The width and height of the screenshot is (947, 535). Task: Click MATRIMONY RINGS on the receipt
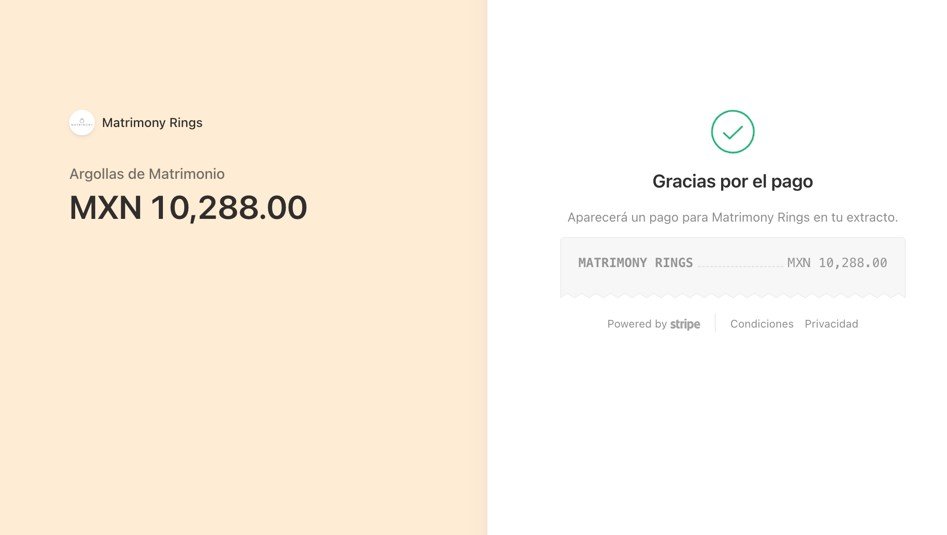pyautogui.click(x=635, y=263)
